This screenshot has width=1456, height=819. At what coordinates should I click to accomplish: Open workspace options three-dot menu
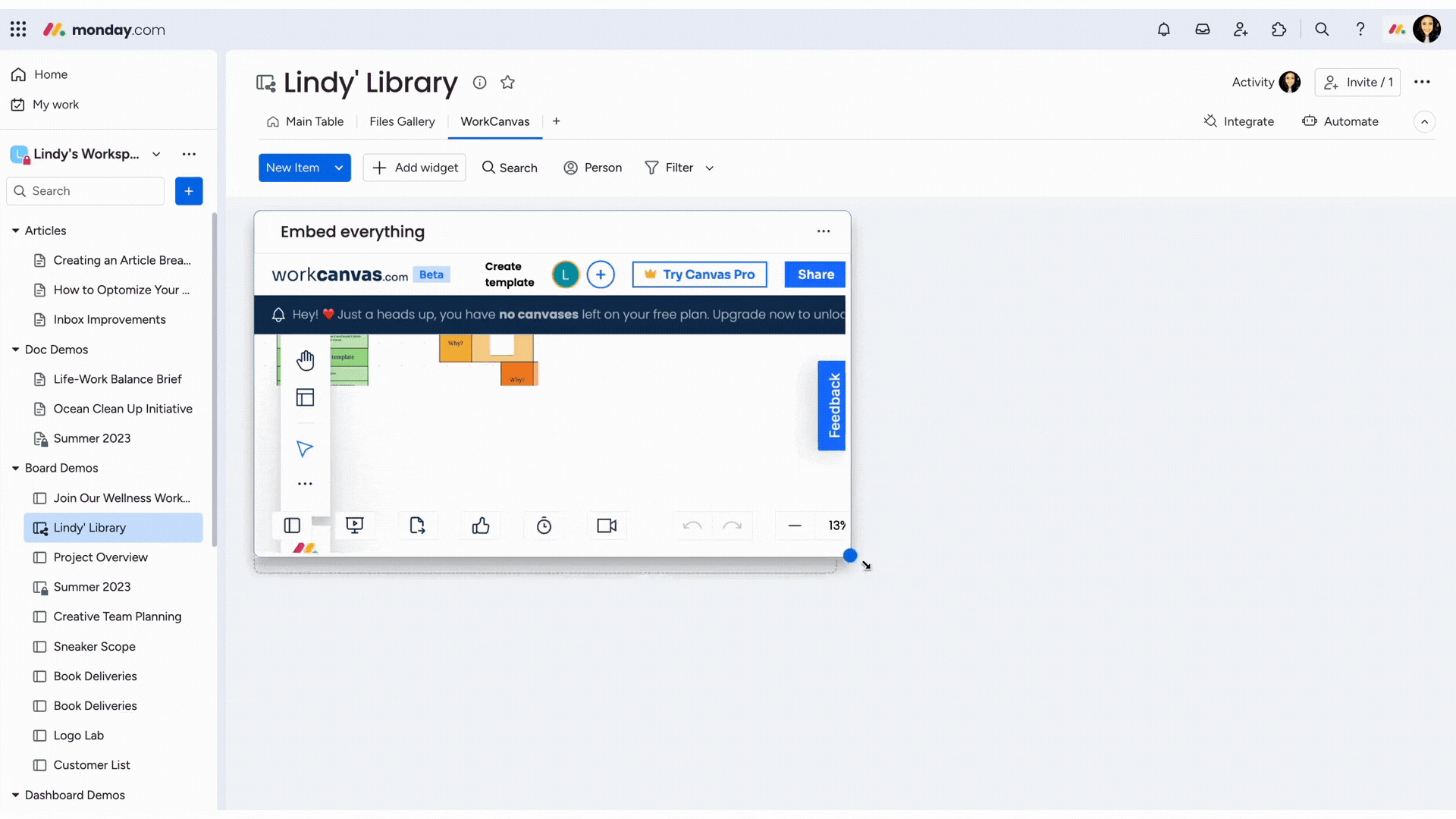(x=189, y=154)
